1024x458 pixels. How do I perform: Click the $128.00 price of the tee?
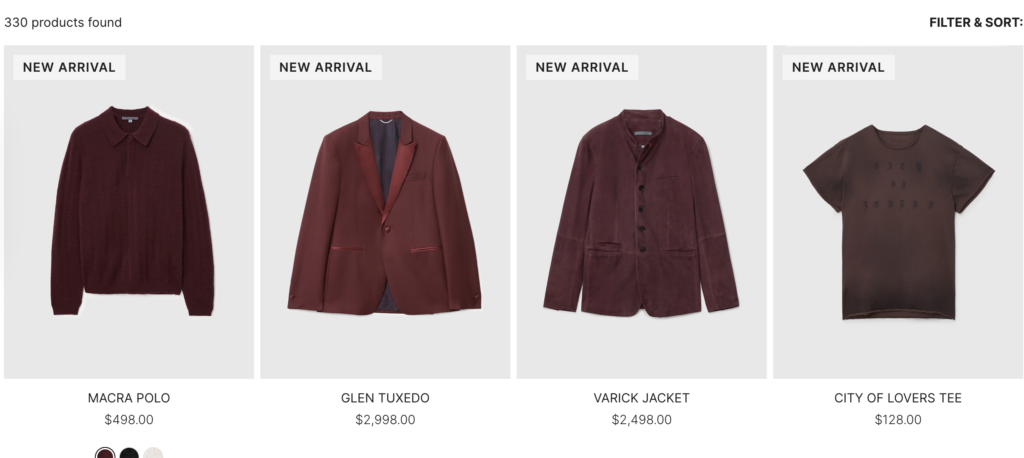[x=898, y=420]
